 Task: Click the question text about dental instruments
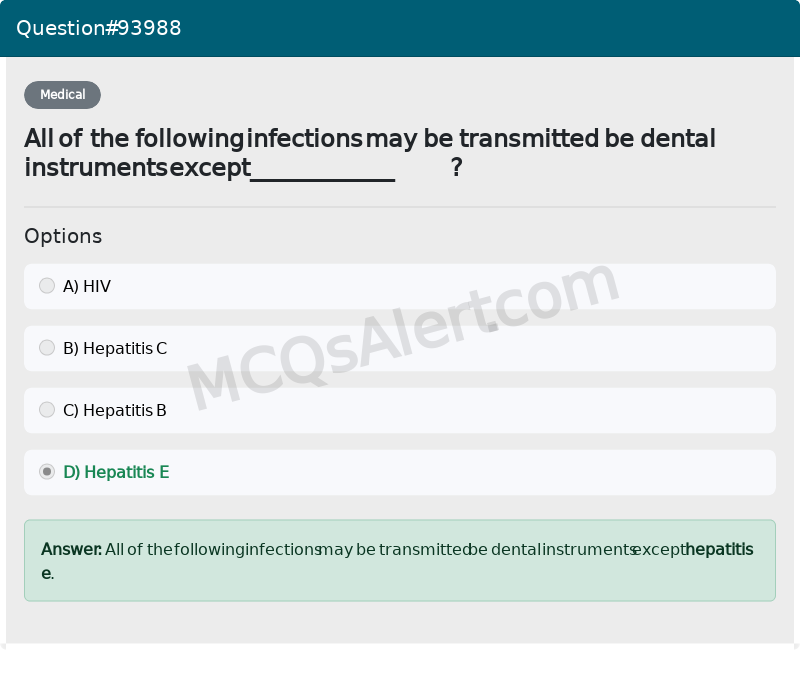pos(370,139)
